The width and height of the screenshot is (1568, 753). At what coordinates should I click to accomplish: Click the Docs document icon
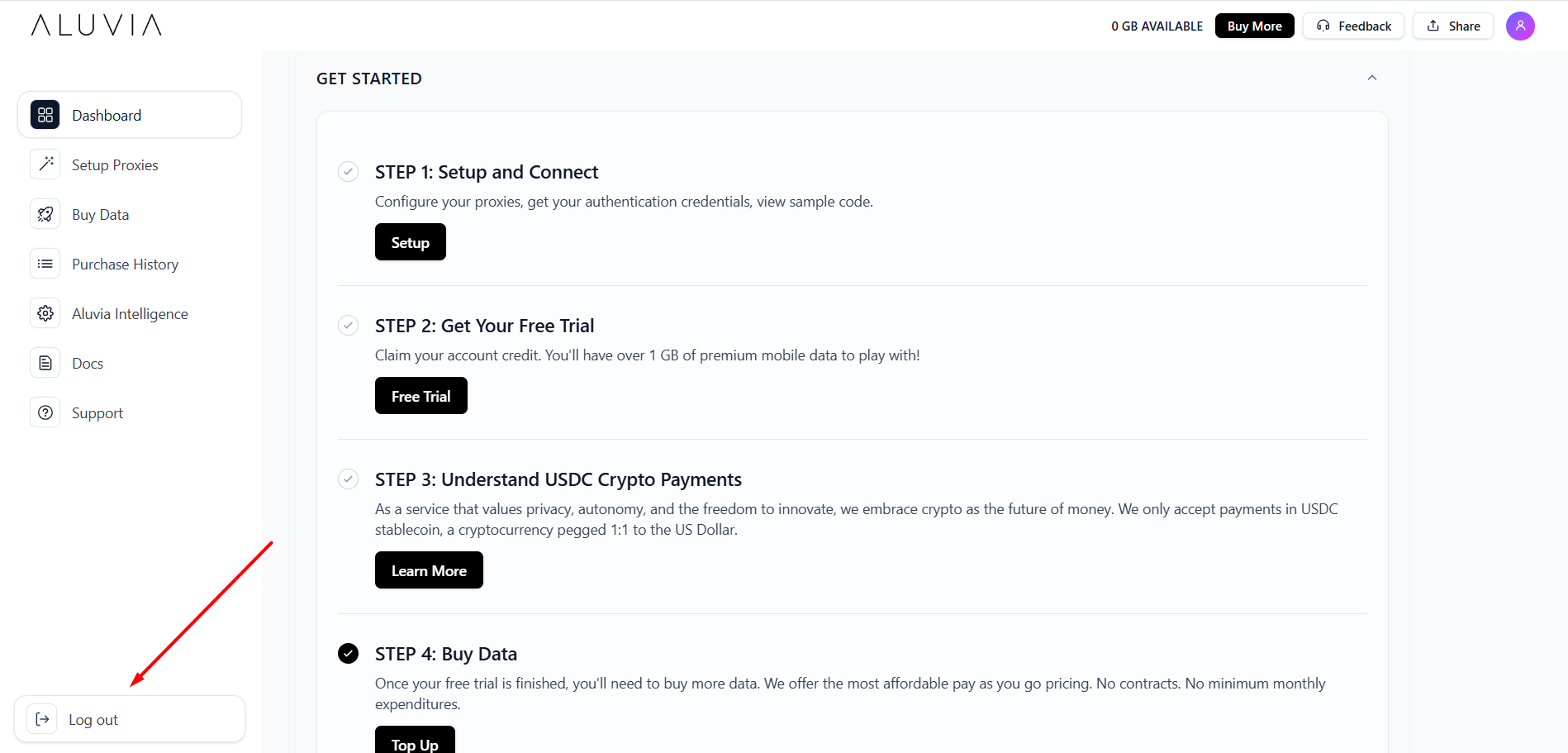pyautogui.click(x=45, y=363)
